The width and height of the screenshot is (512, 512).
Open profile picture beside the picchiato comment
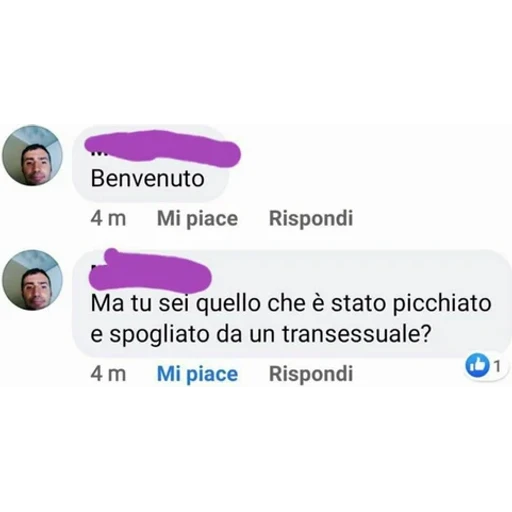click(x=32, y=280)
